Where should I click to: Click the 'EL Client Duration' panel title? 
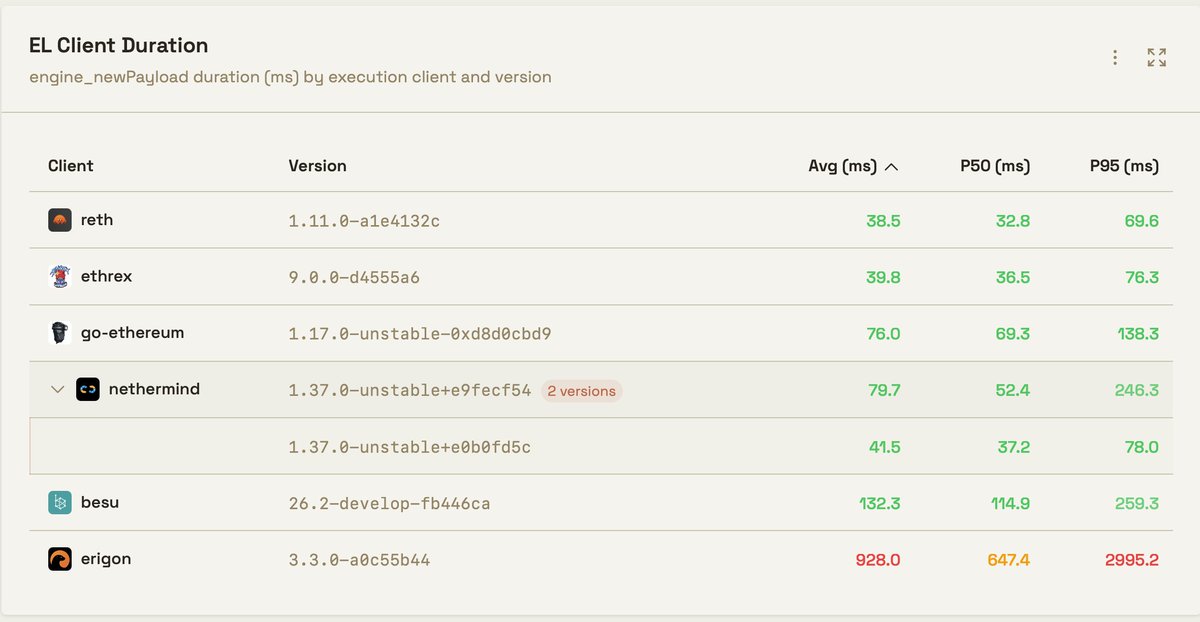(x=118, y=46)
